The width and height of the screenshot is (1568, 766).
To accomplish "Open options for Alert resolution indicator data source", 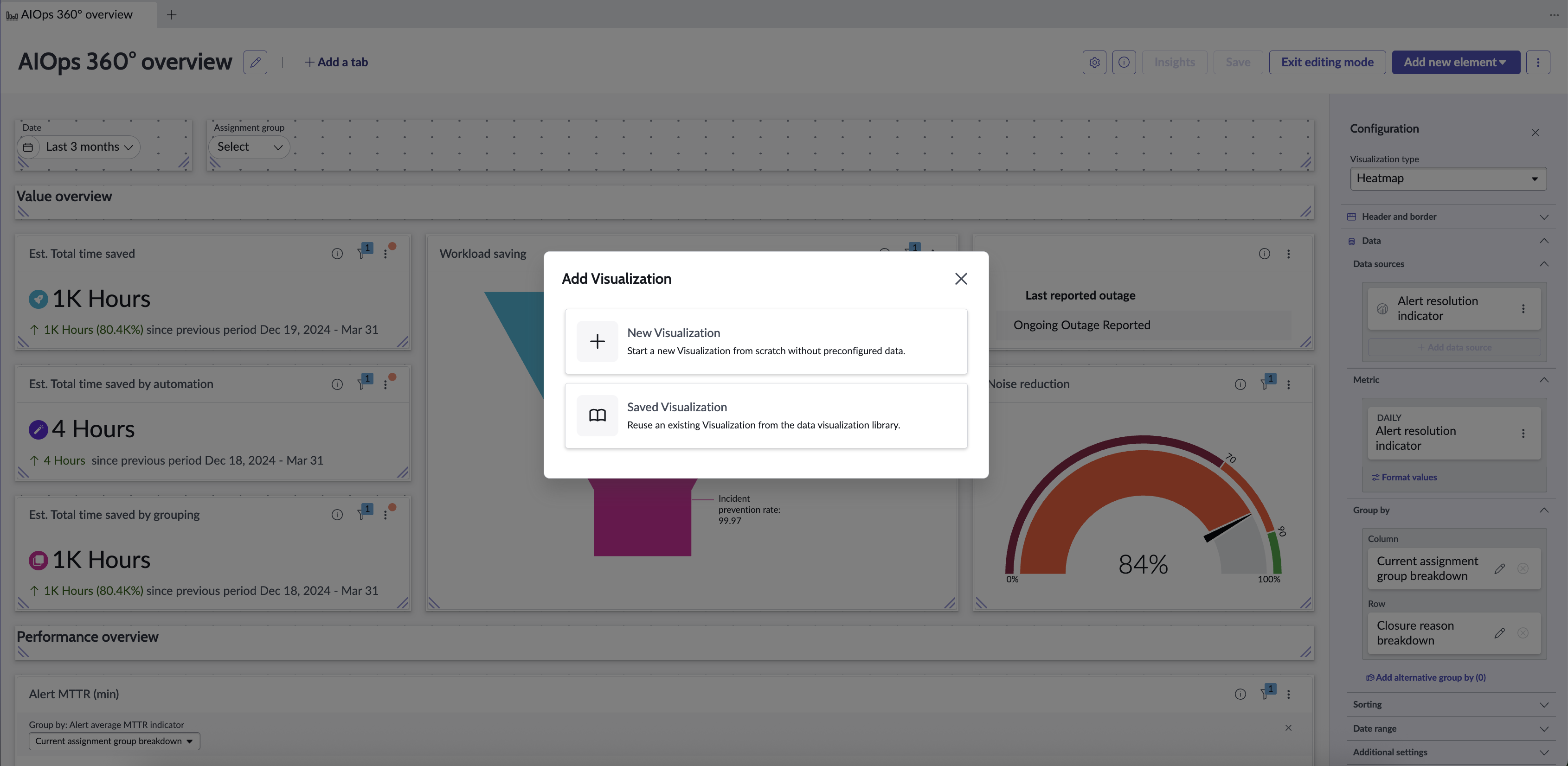I will pyautogui.click(x=1523, y=309).
